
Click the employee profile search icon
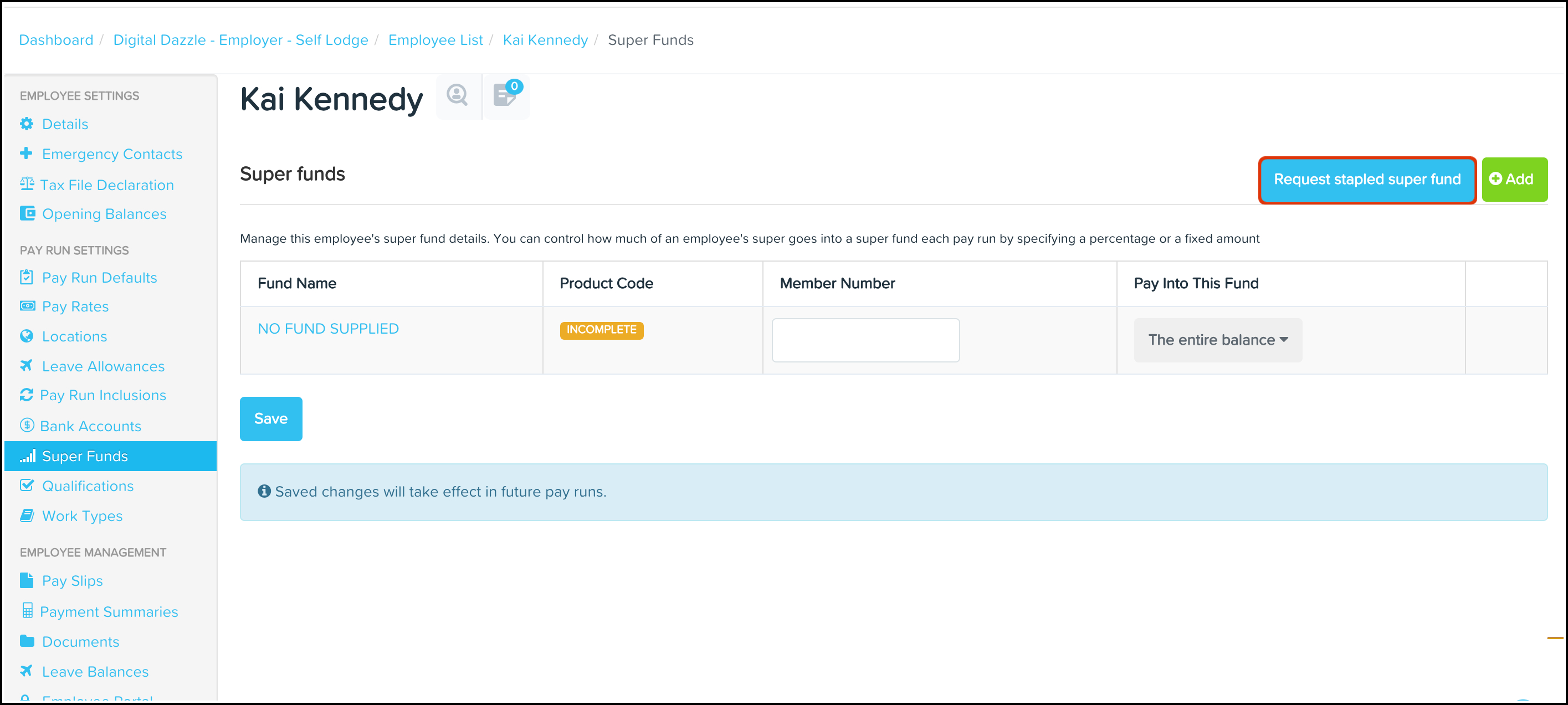point(457,95)
